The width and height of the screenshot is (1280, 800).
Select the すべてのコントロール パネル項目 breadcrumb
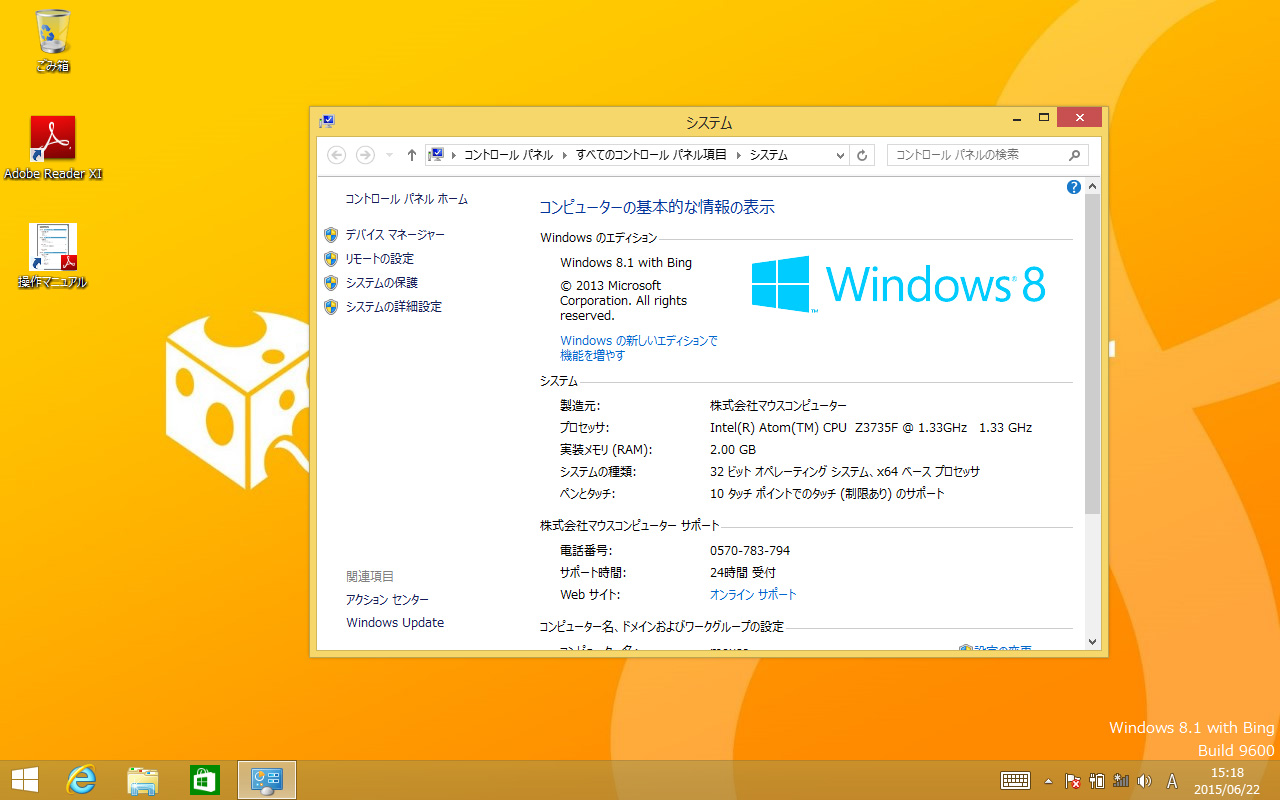coord(651,155)
